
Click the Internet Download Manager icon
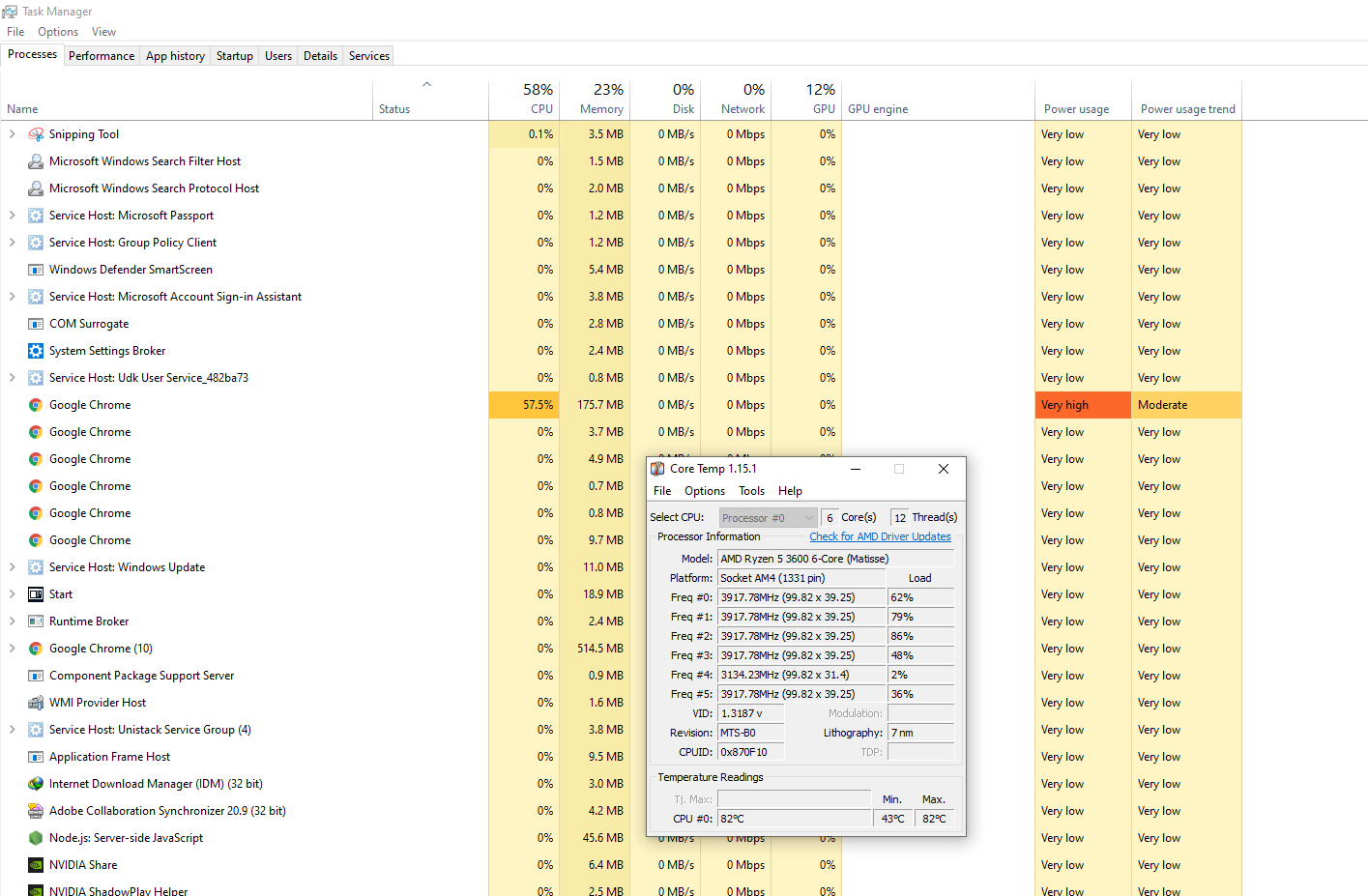tap(36, 784)
